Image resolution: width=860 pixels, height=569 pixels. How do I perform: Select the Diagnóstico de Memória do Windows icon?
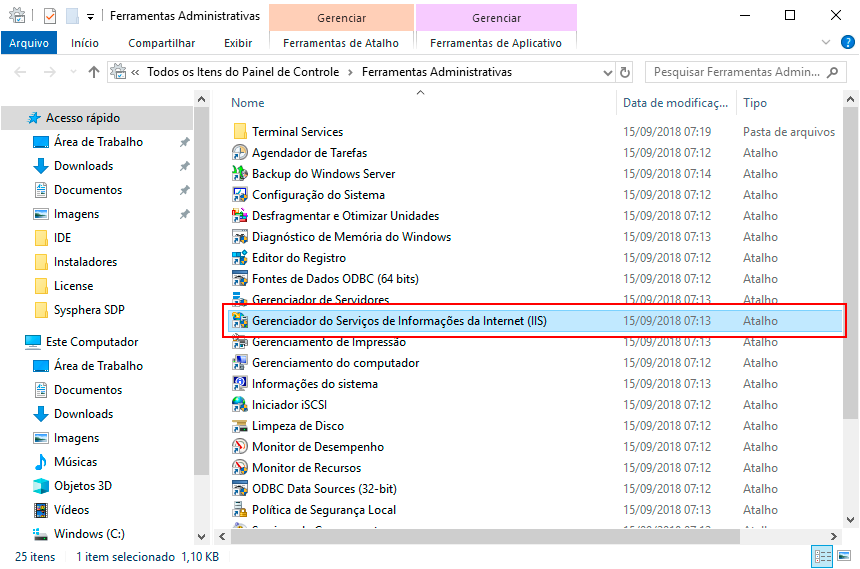pos(240,236)
